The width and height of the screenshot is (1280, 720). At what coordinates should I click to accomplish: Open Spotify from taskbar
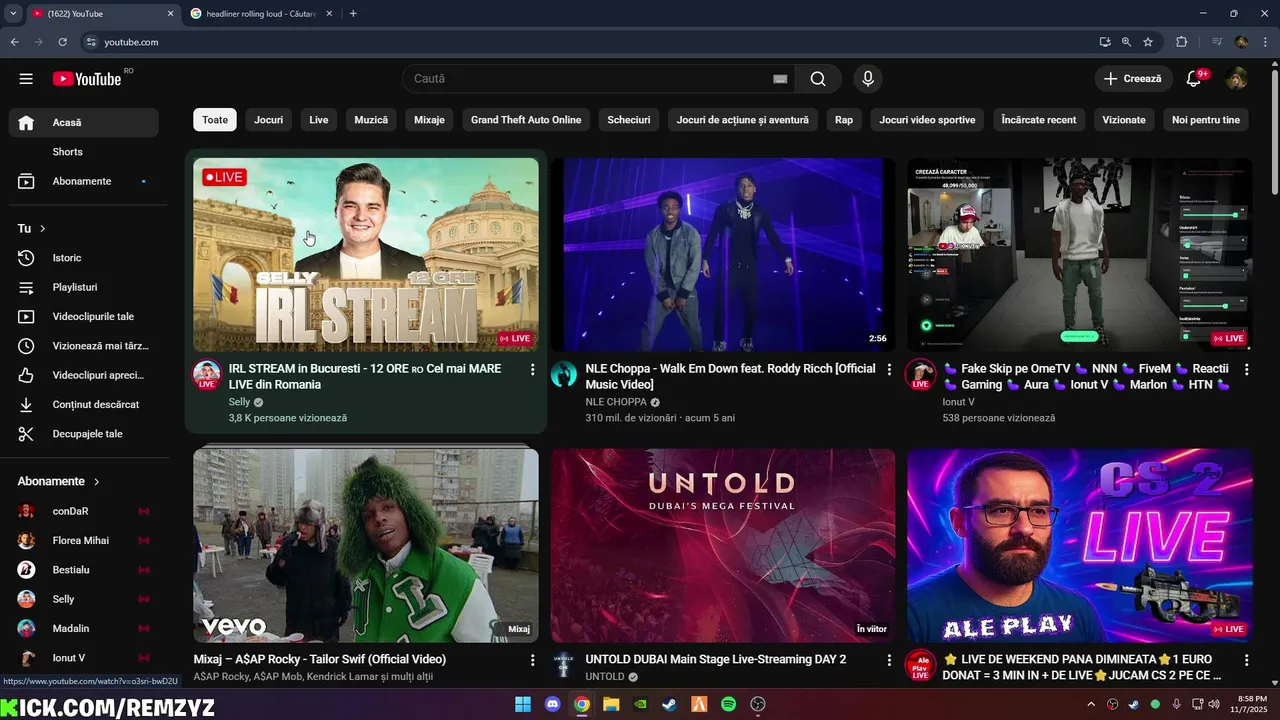pos(728,704)
